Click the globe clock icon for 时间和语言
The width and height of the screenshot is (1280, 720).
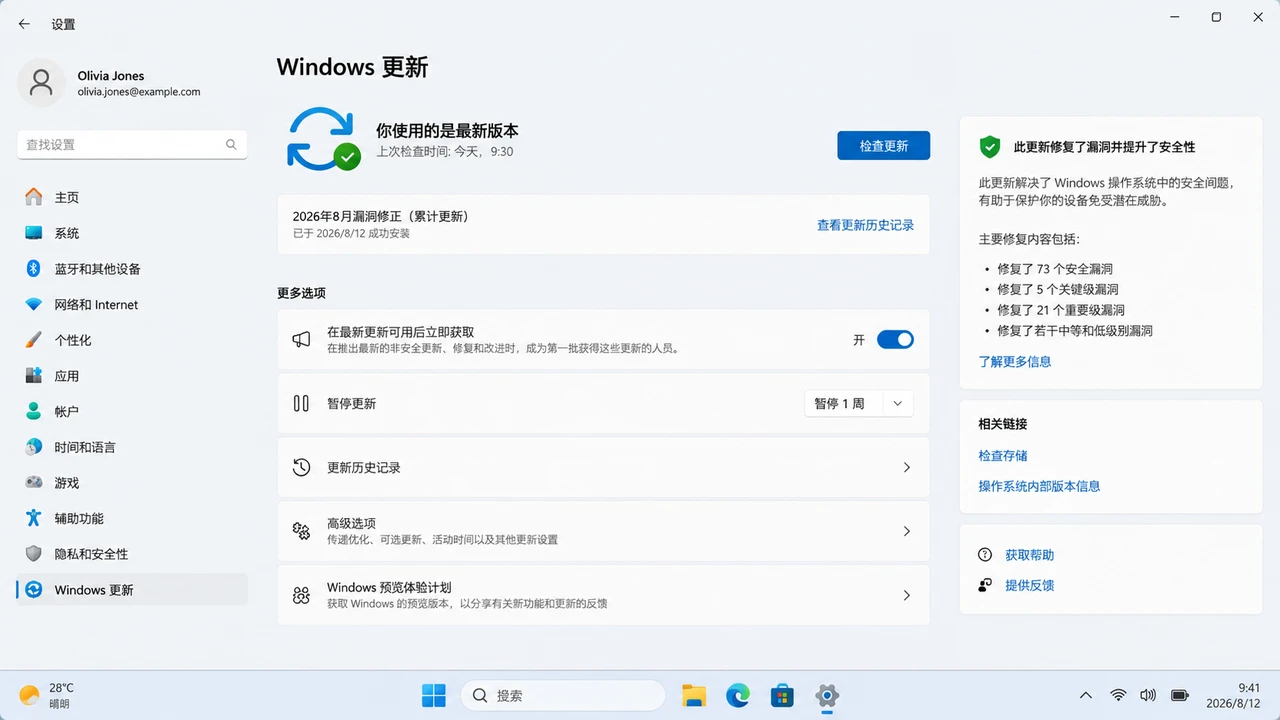coord(34,447)
